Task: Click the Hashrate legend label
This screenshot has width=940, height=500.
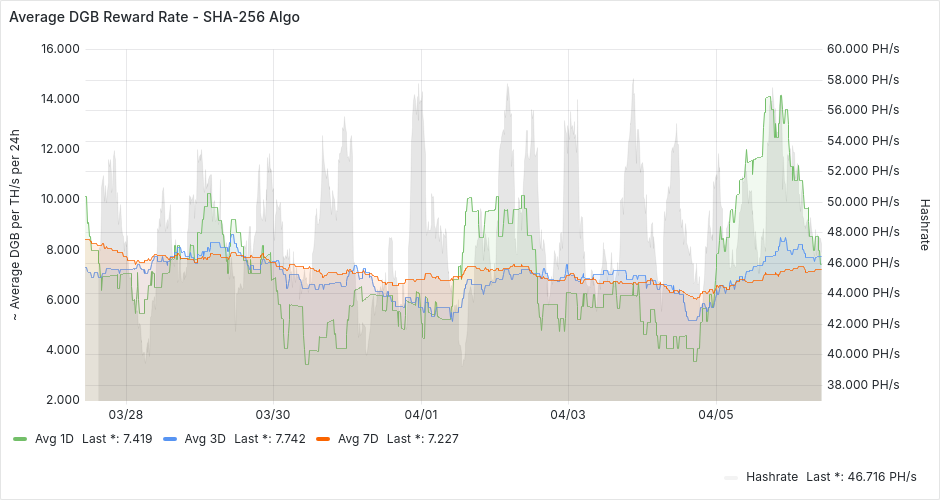Action: click(771, 476)
